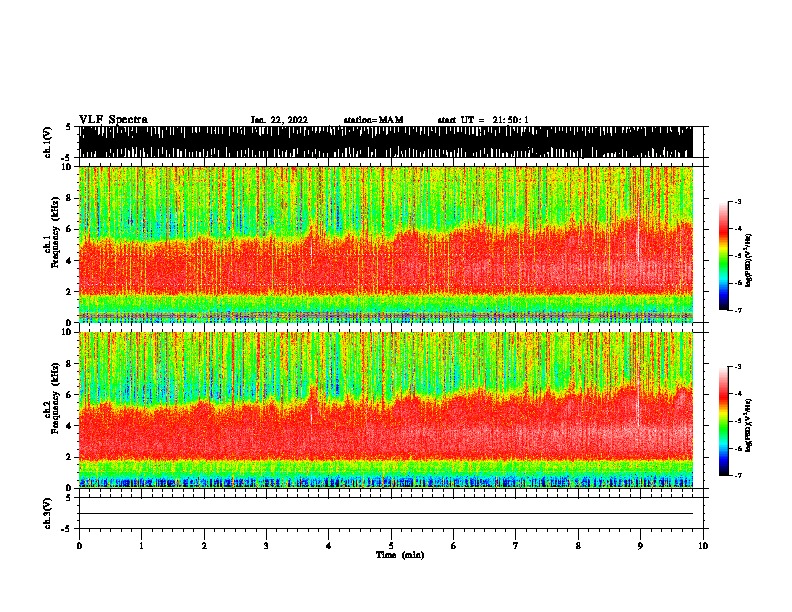792x612 pixels.
Task: Click the ch.2 spectrogram color scale bar
Action: 724,421
